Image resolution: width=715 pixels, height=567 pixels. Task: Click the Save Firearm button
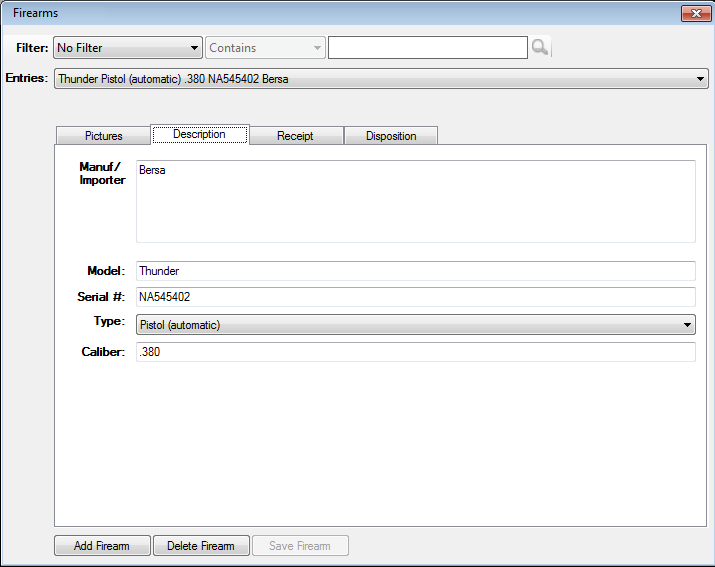tap(300, 546)
